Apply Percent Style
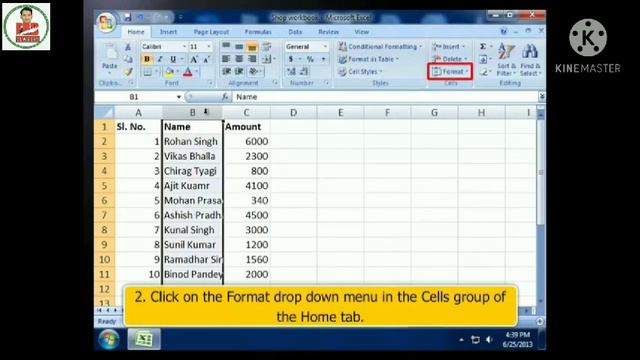This screenshot has height=360, width=640. [x=310, y=59]
